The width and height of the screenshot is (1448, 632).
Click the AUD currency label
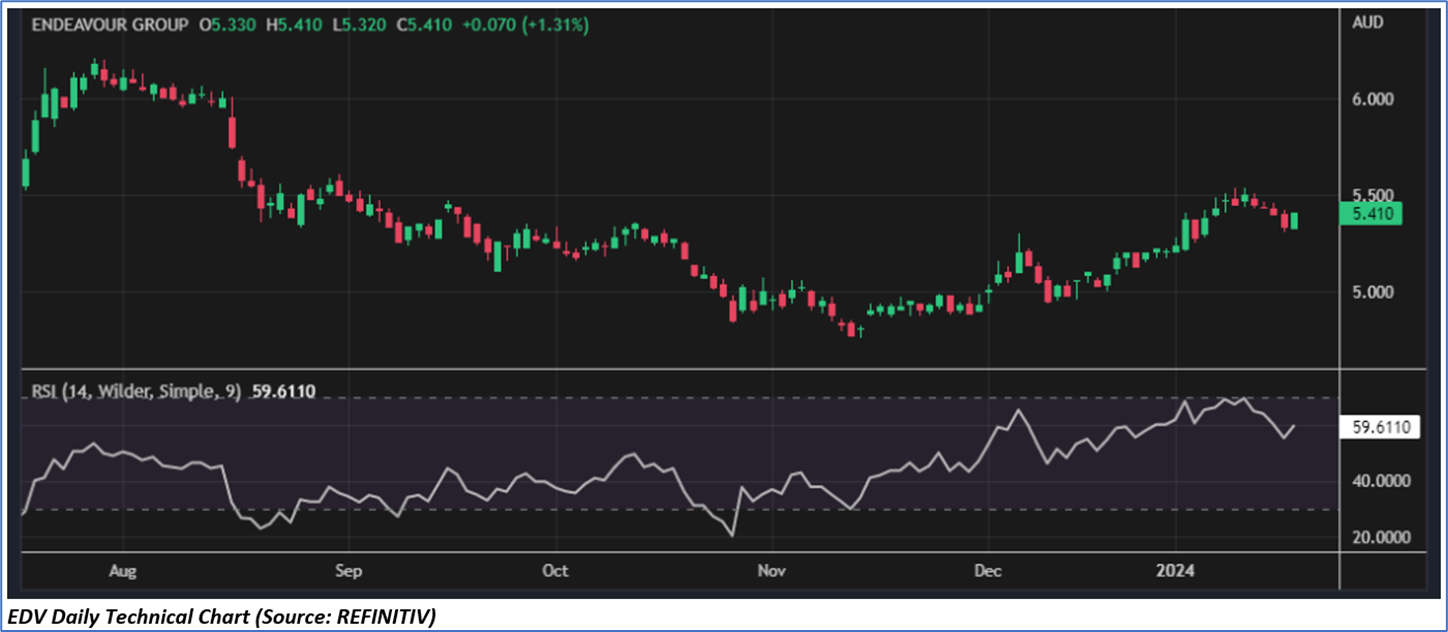[x=1367, y=22]
